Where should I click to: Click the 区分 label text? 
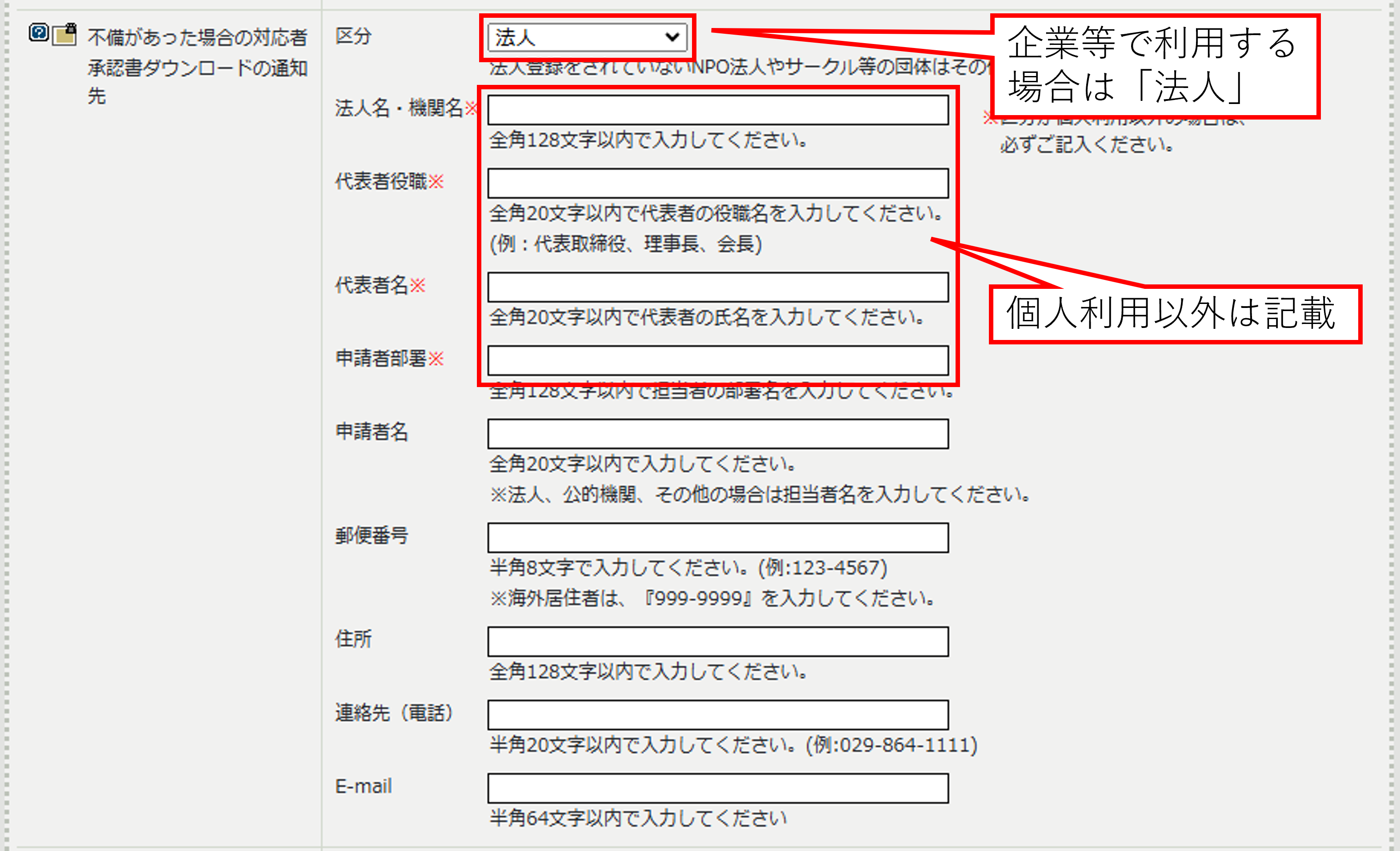click(353, 36)
